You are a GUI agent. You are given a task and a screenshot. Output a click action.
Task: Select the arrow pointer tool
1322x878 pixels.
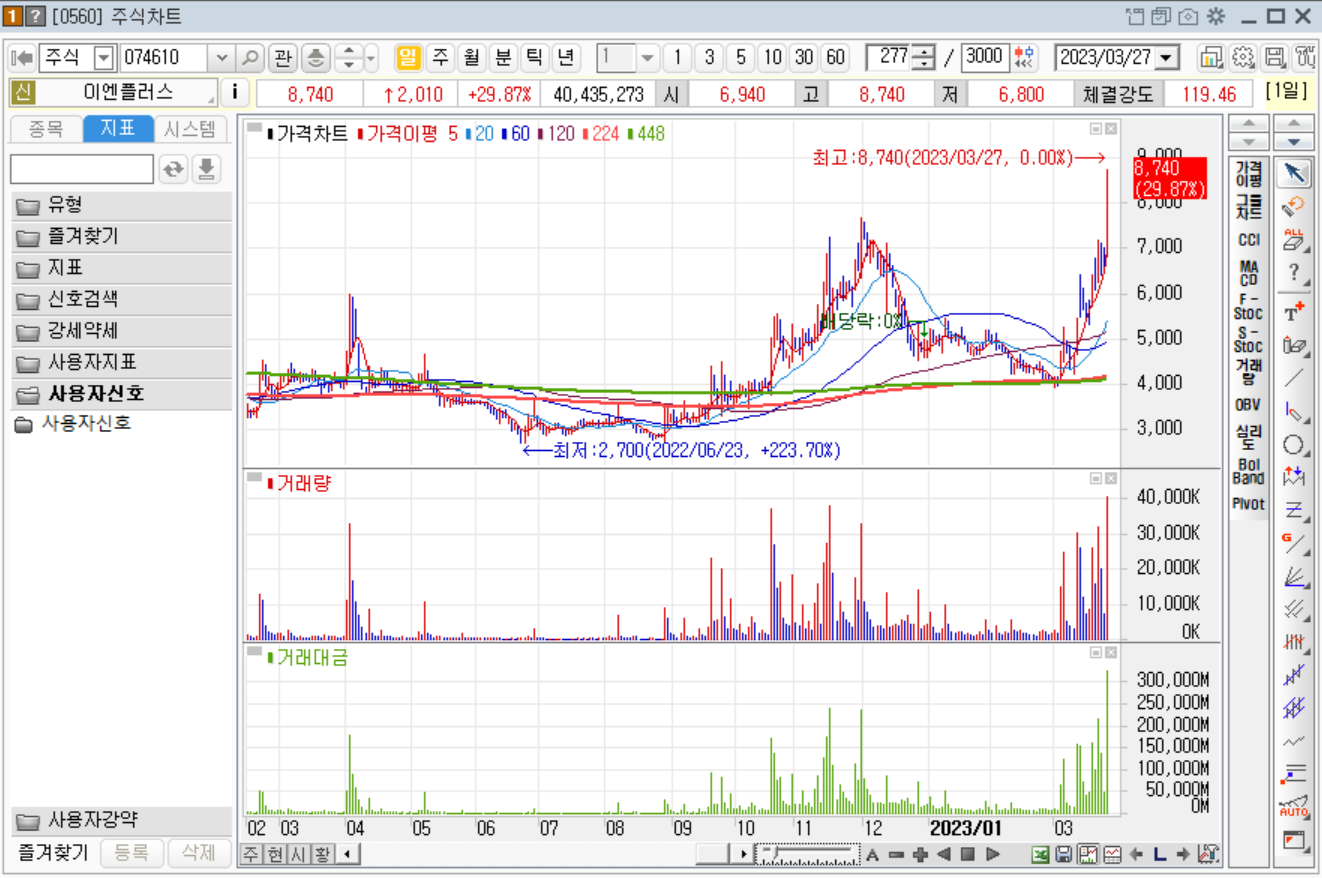click(x=1295, y=173)
